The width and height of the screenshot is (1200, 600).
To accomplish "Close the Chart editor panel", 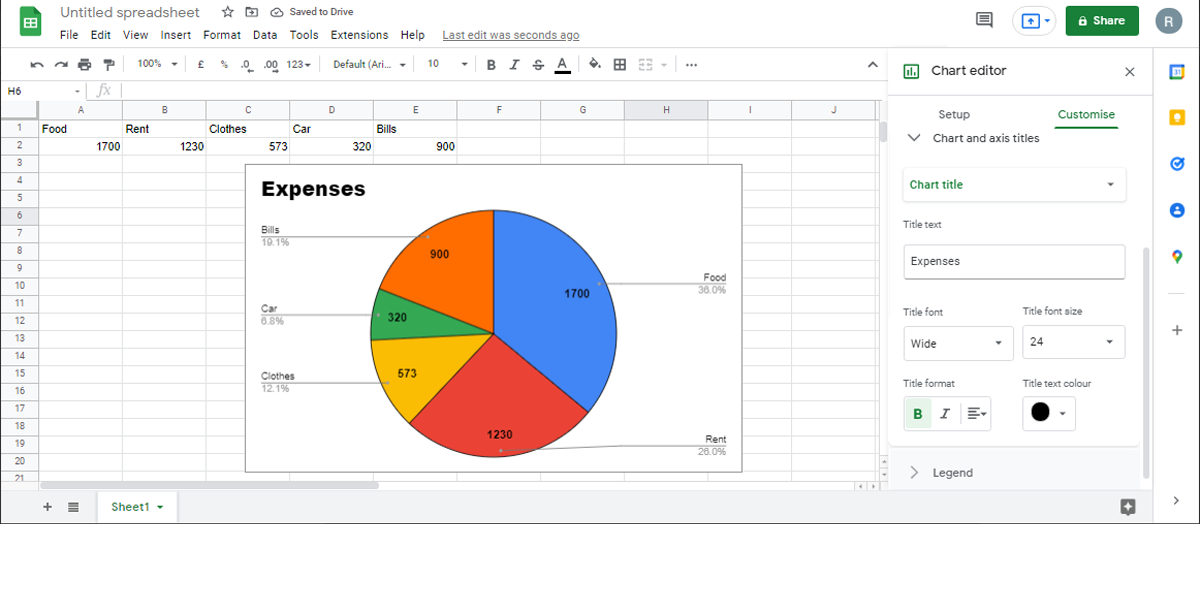I will [x=1130, y=71].
